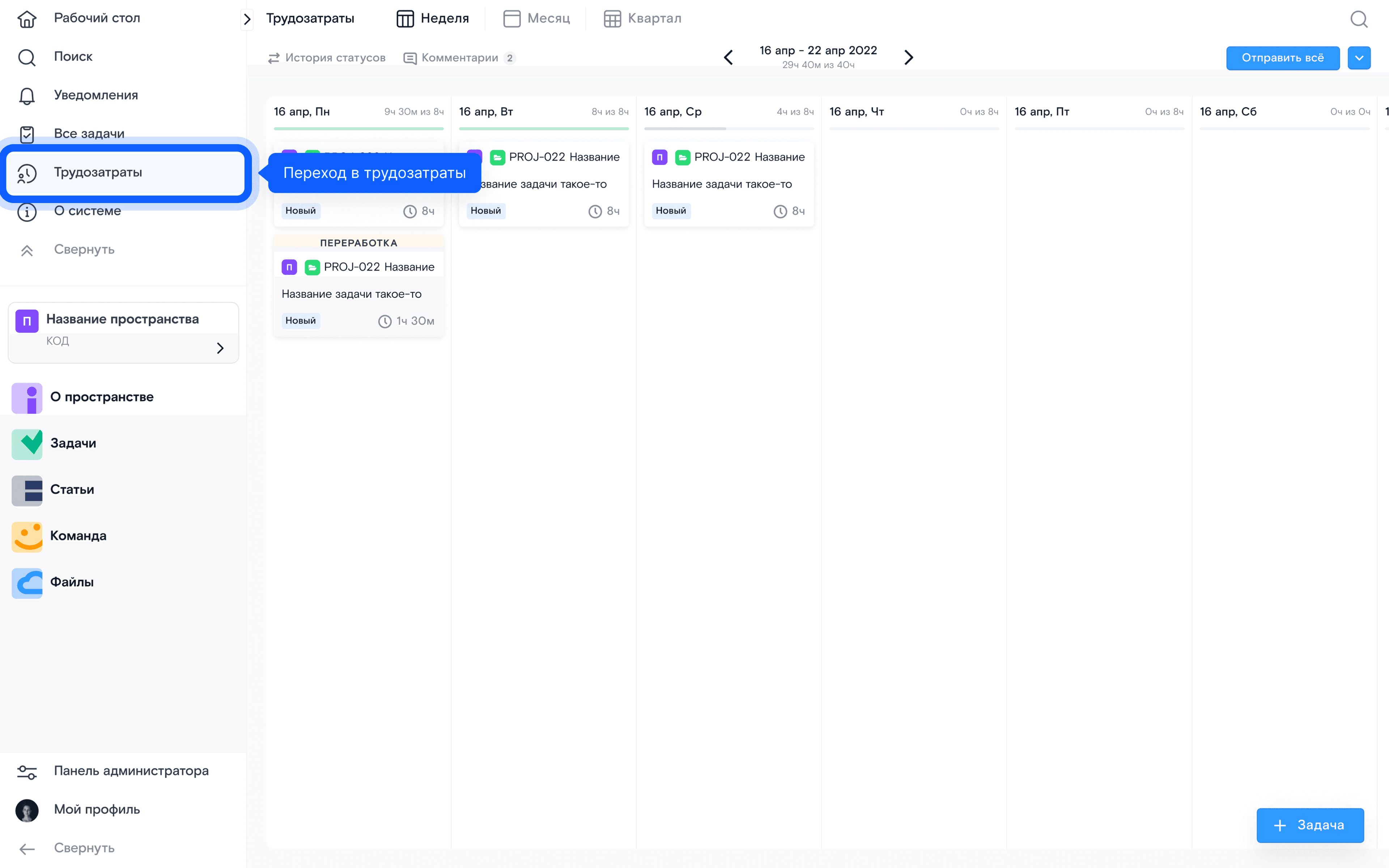Switch to Месяц view
The image size is (1389, 868).
[x=536, y=19]
